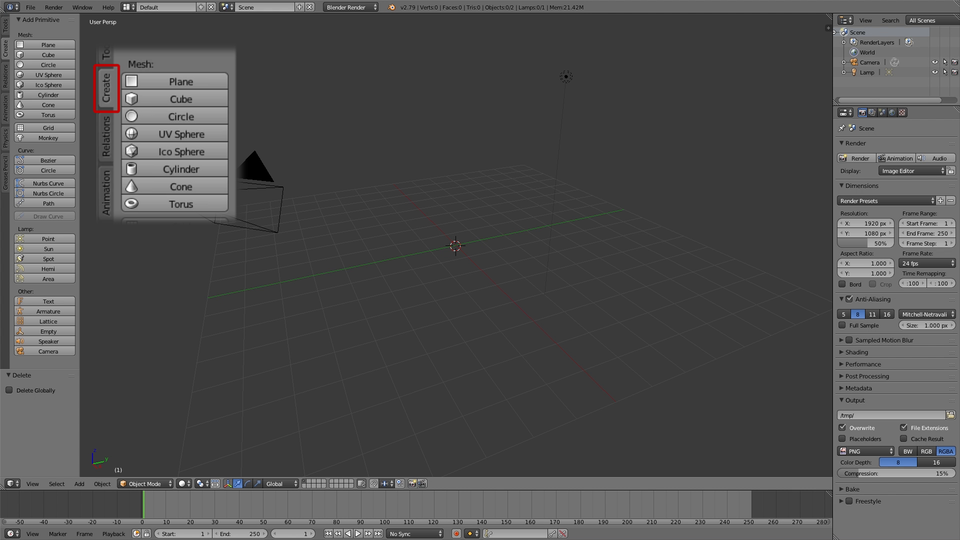Screen dimensions: 960x540
Task: Uncheck the File Extensions option
Action: 904,427
